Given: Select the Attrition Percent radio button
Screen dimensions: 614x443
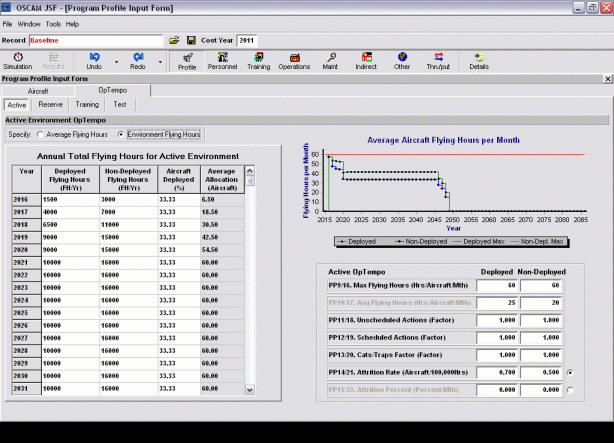Looking at the screenshot, I should pos(570,390).
